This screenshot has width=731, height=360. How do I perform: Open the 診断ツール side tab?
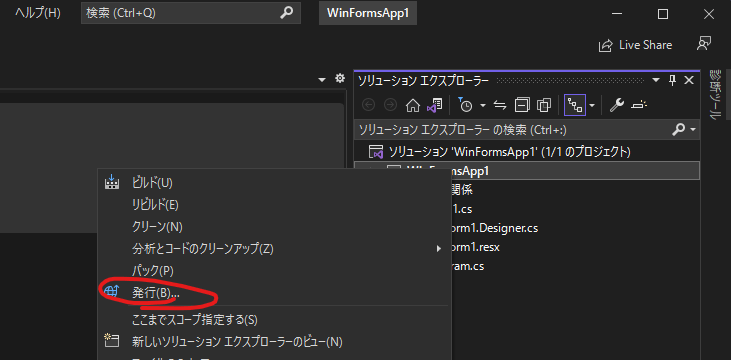pos(715,95)
